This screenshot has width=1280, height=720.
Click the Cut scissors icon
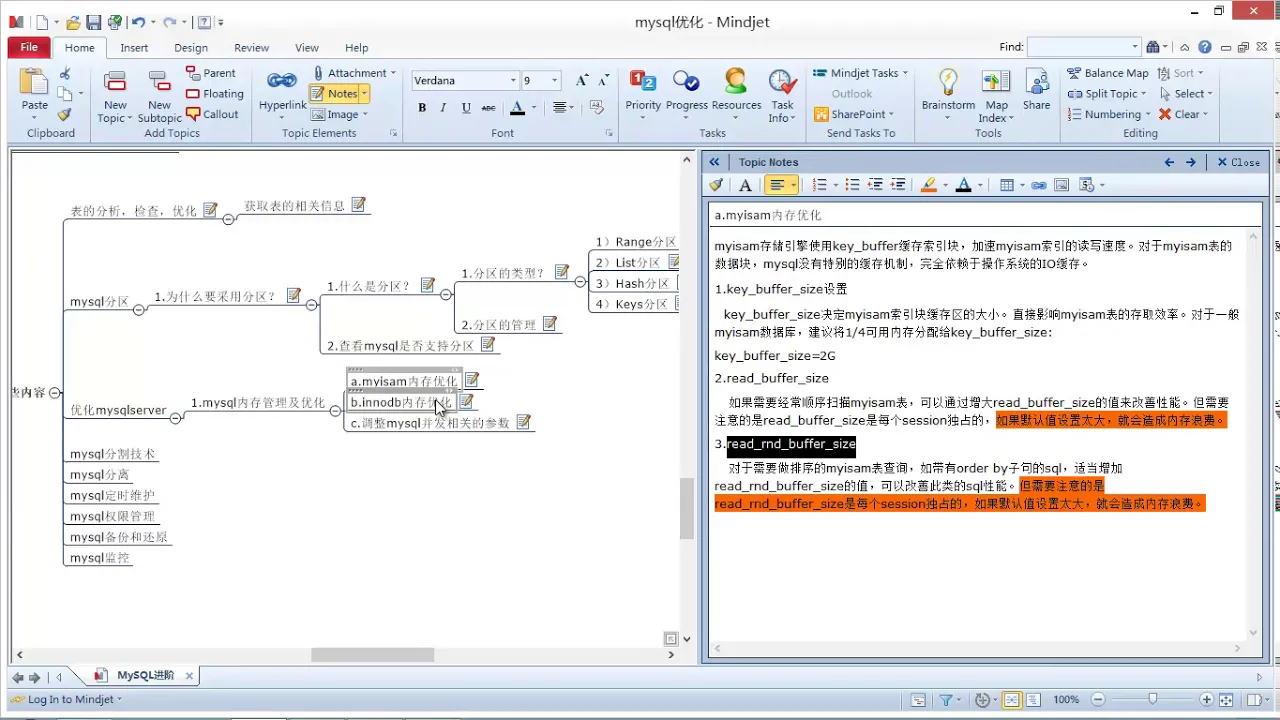pyautogui.click(x=65, y=73)
